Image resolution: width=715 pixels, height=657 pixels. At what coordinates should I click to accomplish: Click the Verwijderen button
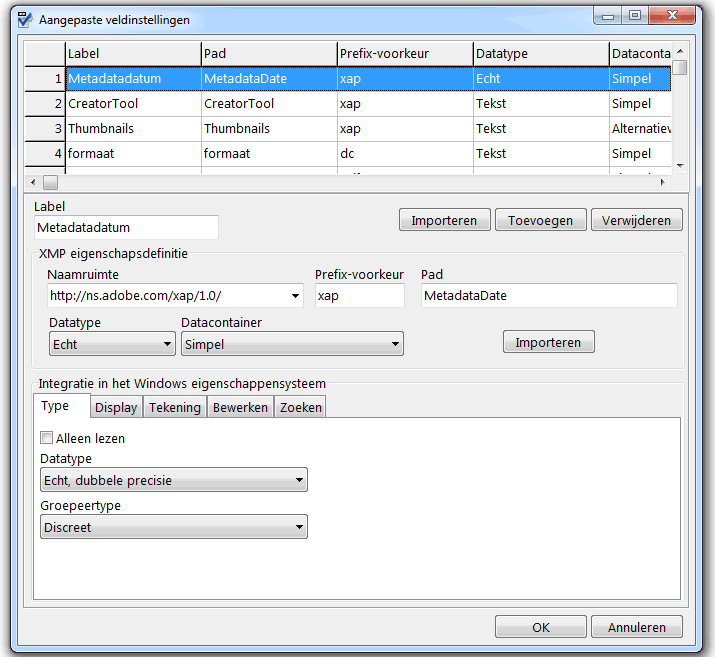[637, 220]
